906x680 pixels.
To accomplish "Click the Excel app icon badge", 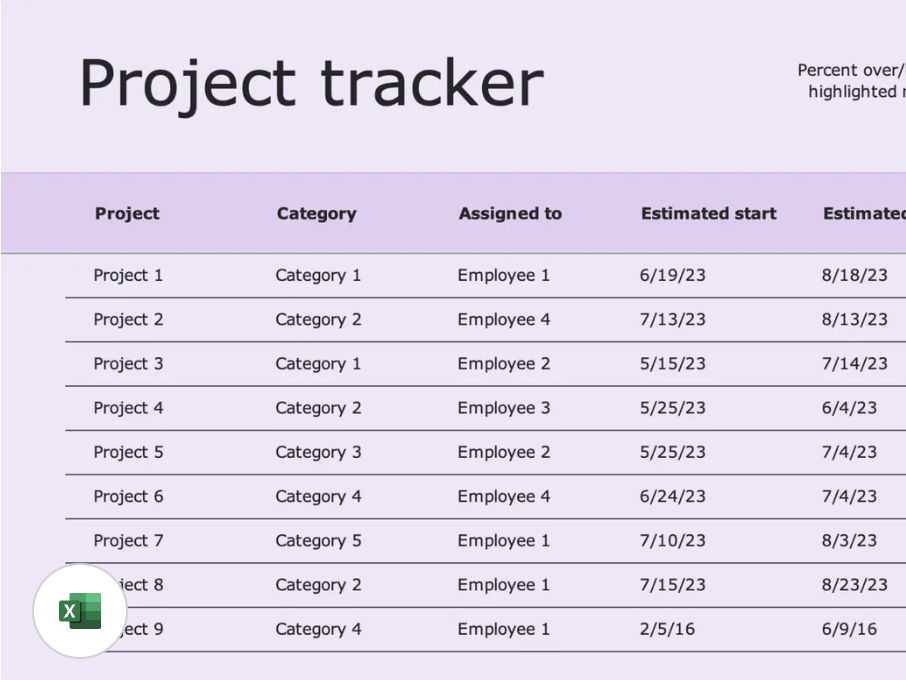I will 80,611.
